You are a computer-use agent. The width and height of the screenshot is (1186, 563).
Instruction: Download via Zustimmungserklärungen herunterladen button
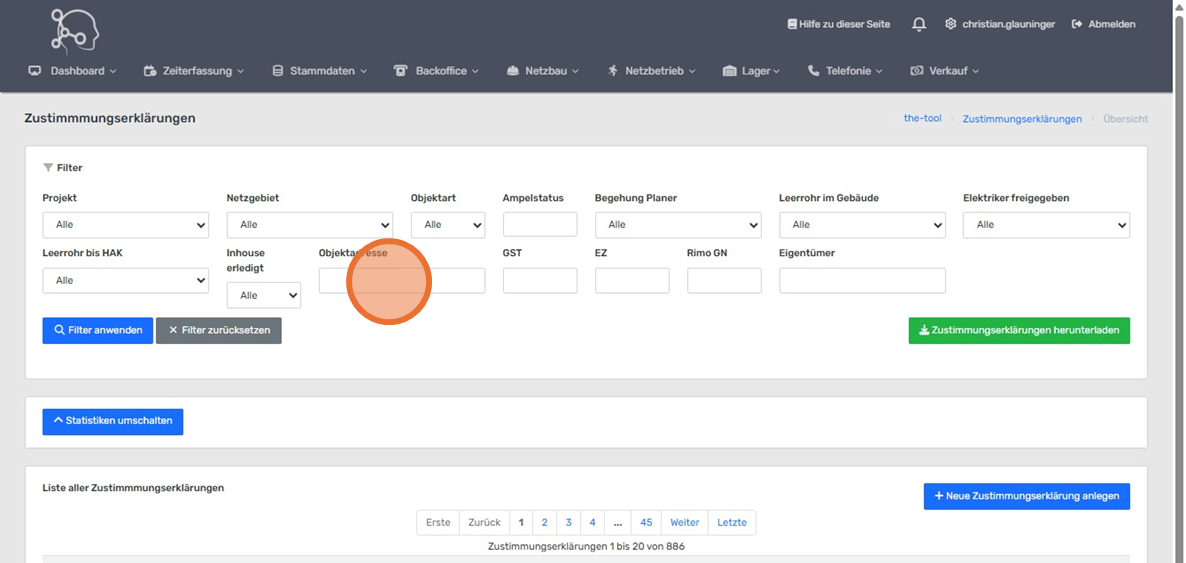click(x=1018, y=330)
